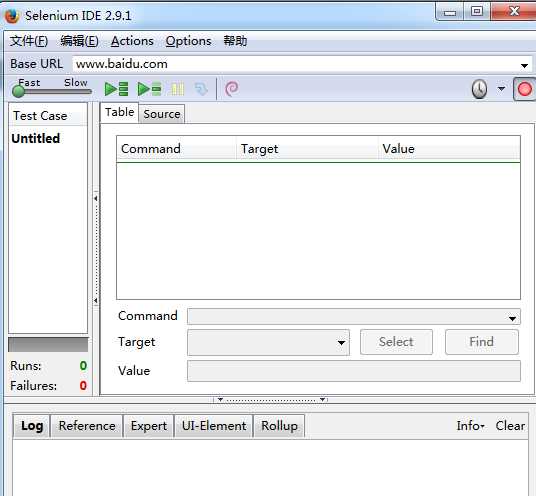This screenshot has height=496, width=536.
Task: Collapse test case pane using upper splitter arrow
Action: [x=96, y=198]
